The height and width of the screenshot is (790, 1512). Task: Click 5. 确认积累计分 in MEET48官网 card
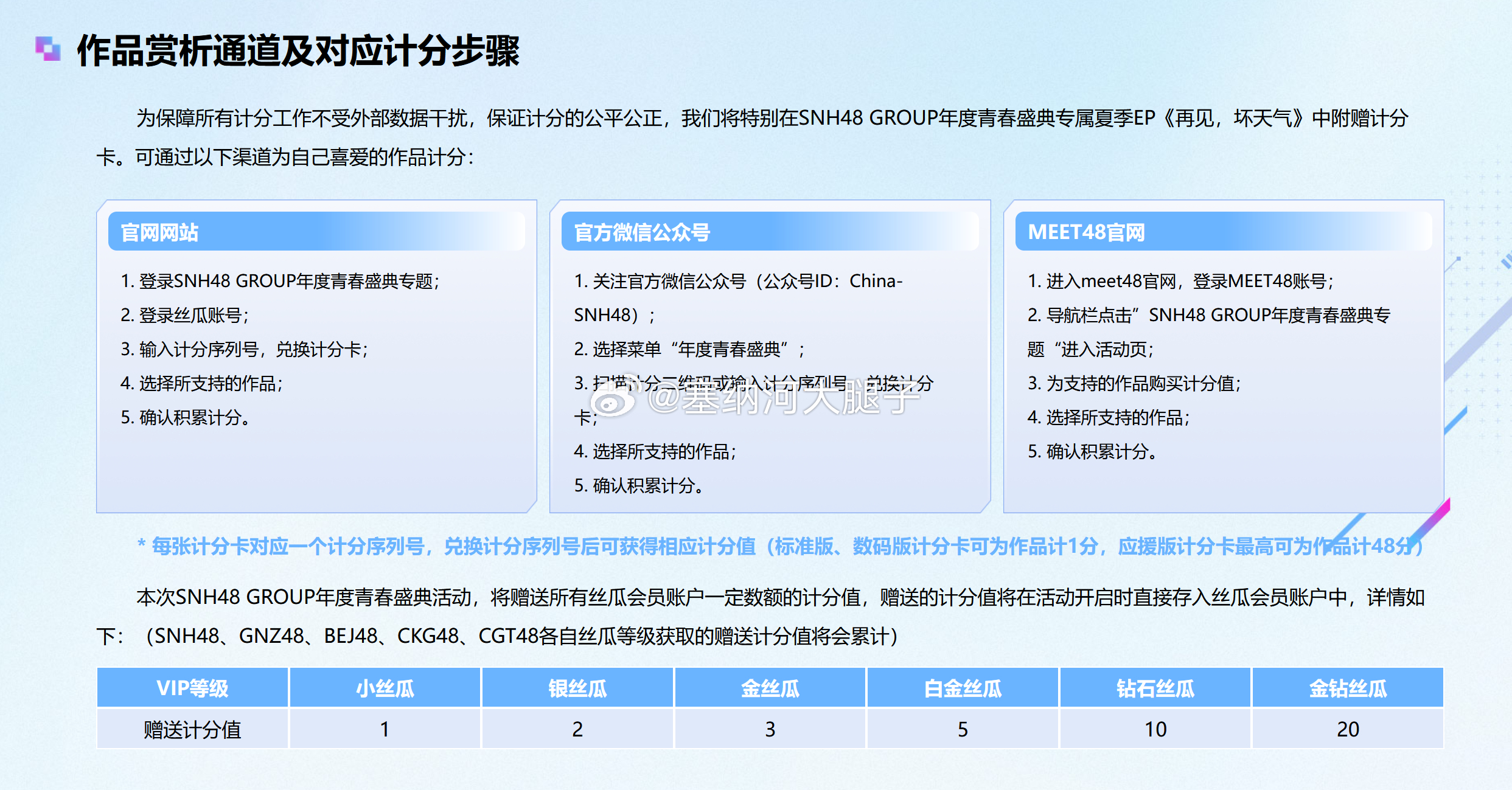click(1092, 451)
